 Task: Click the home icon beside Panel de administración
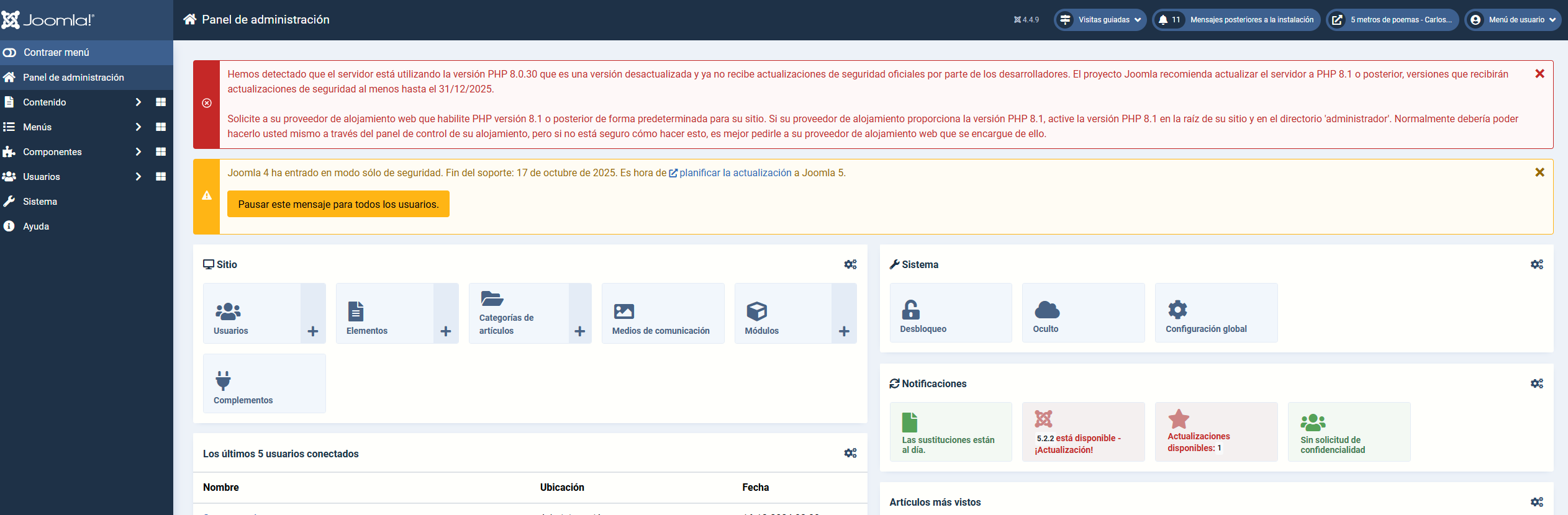[x=189, y=20]
